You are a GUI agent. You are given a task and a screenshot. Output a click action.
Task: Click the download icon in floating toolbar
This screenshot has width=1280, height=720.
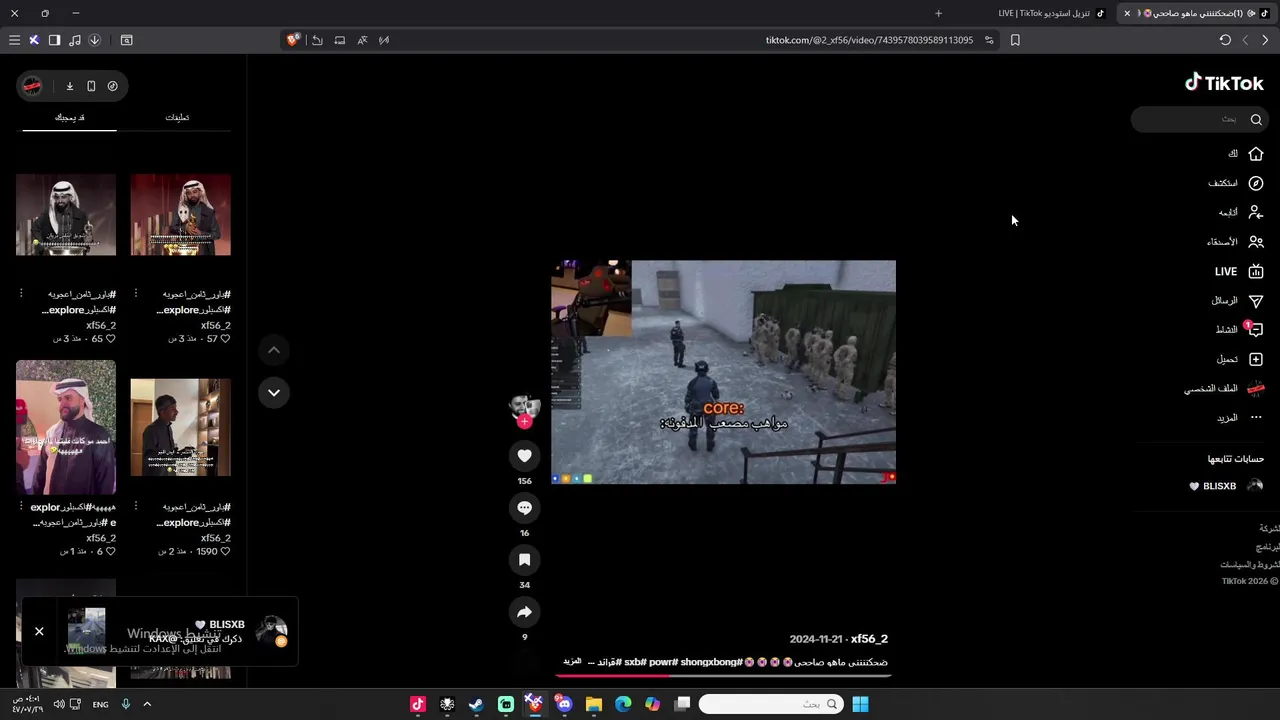70,86
